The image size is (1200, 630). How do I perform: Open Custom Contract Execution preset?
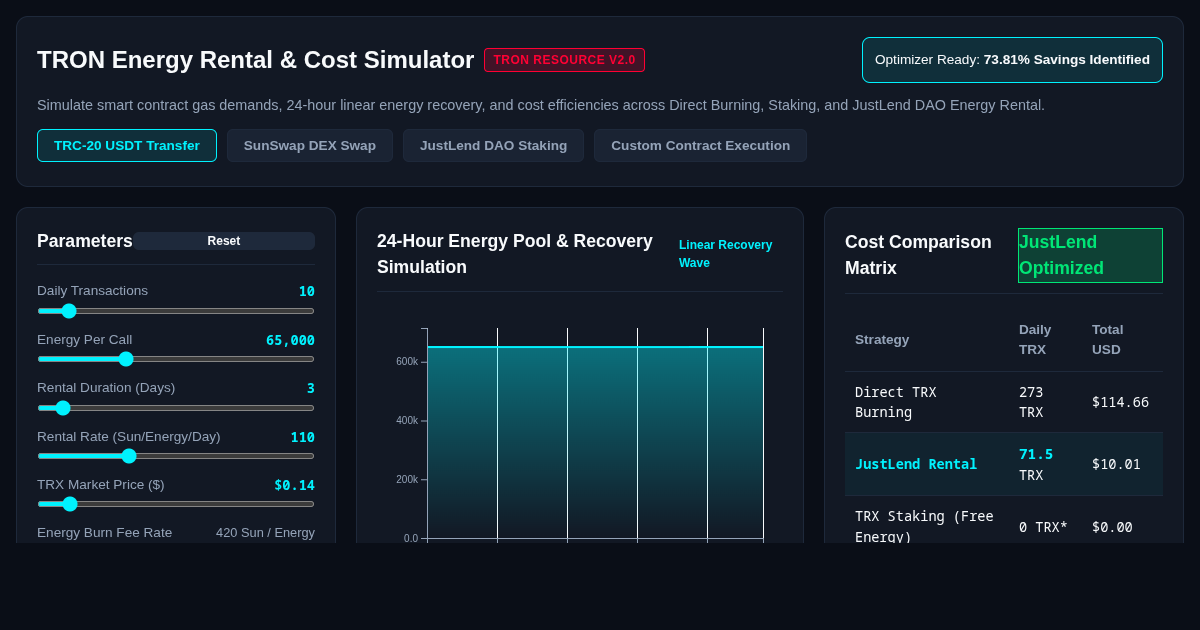[x=700, y=145]
